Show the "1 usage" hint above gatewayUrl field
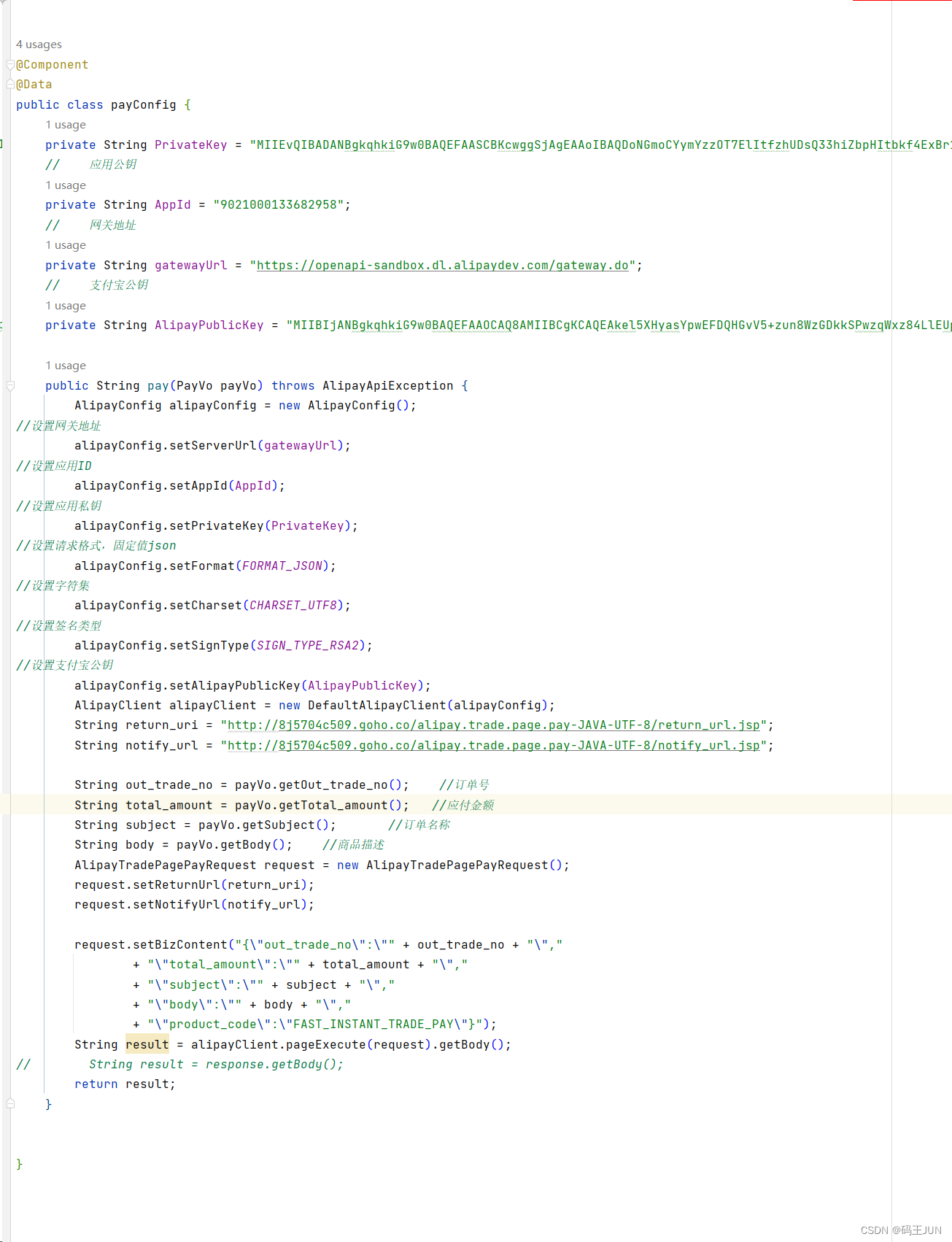Image resolution: width=952 pixels, height=1242 pixels. (x=66, y=245)
